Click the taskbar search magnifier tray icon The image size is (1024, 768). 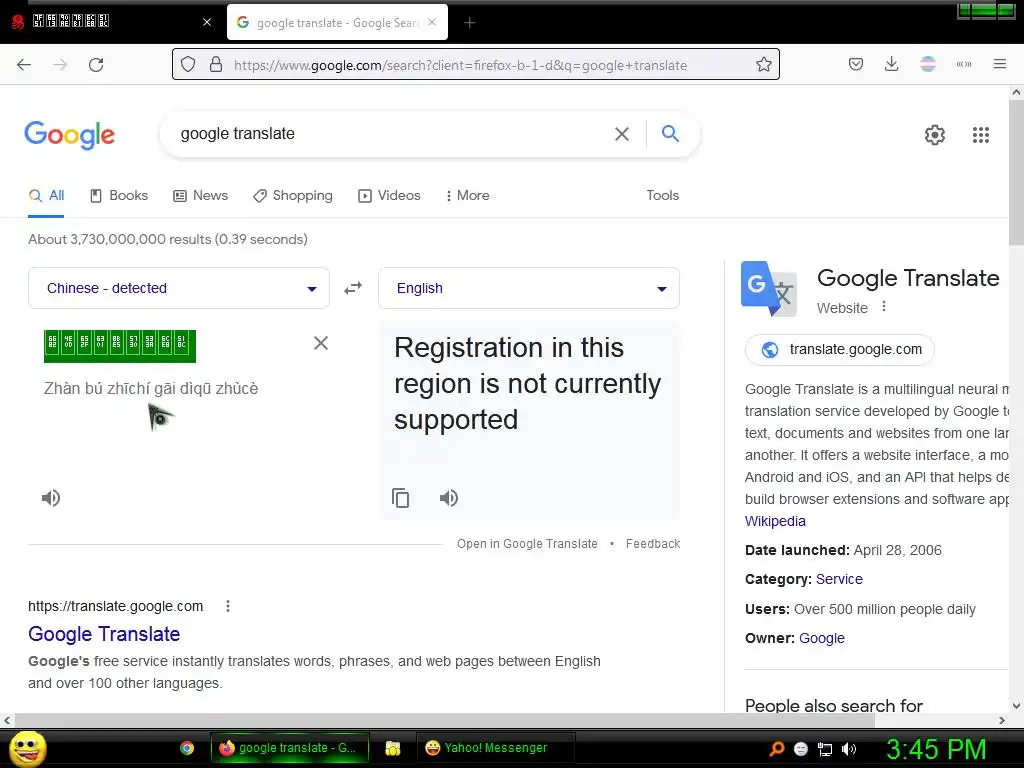(776, 749)
